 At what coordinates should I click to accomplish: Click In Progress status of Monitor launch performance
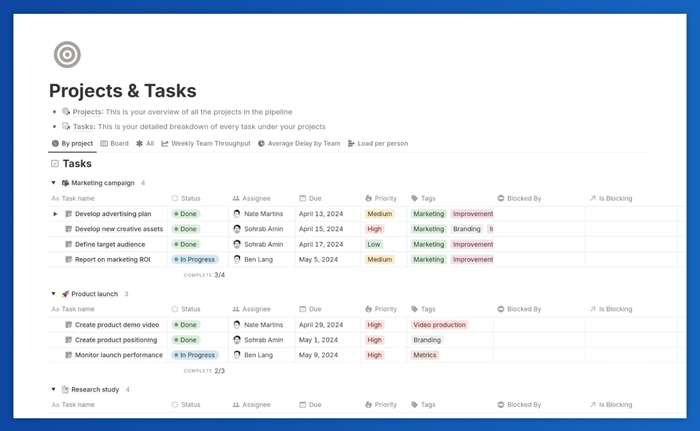click(195, 355)
